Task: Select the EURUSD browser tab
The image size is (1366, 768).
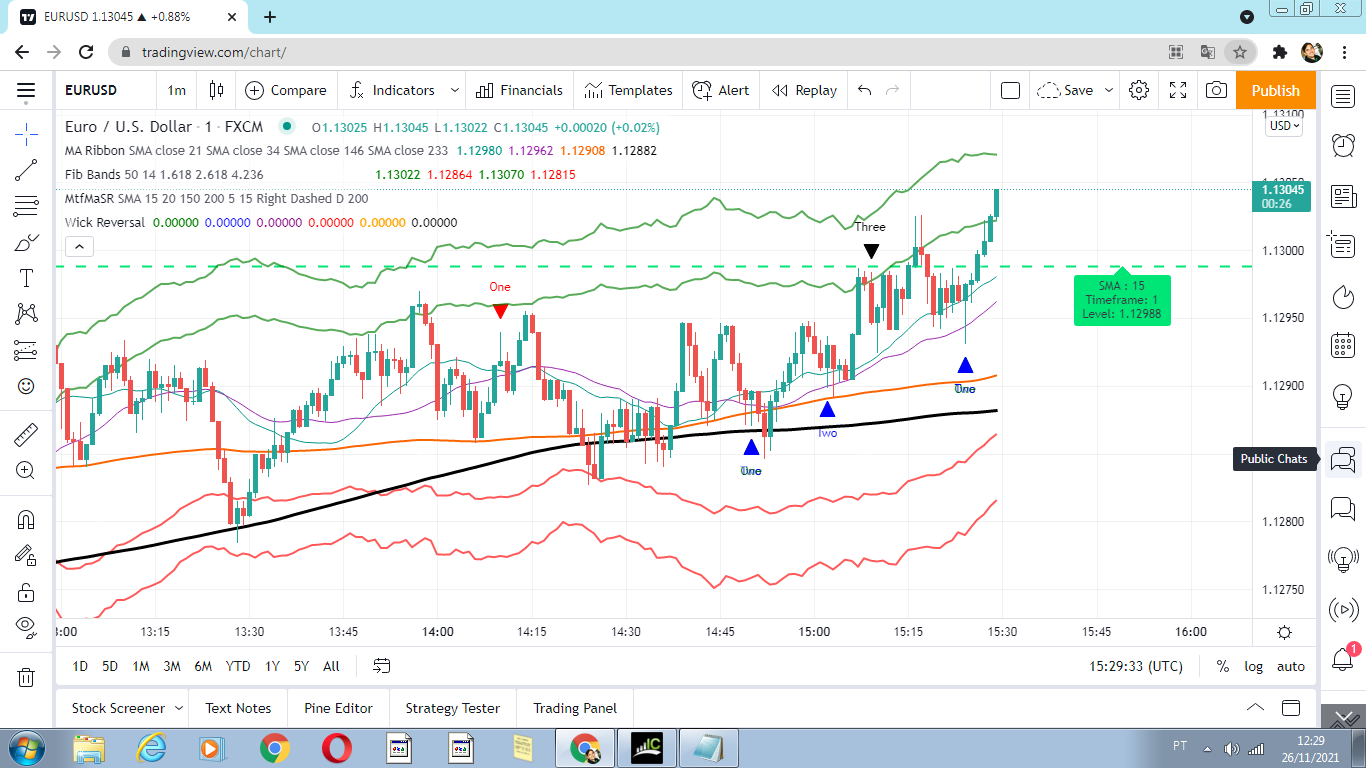Action: (x=130, y=17)
